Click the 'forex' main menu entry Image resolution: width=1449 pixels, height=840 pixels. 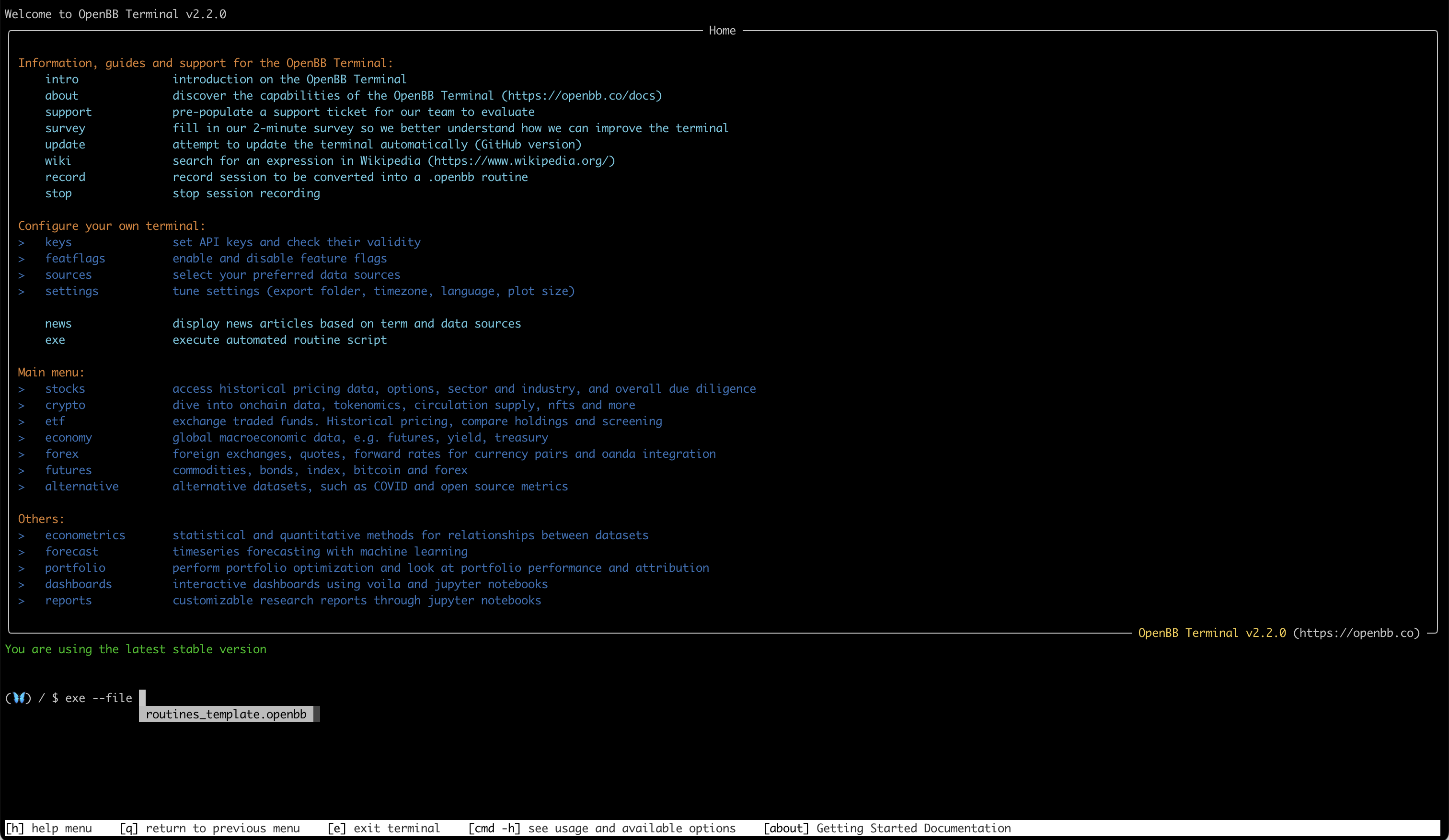[x=61, y=454]
